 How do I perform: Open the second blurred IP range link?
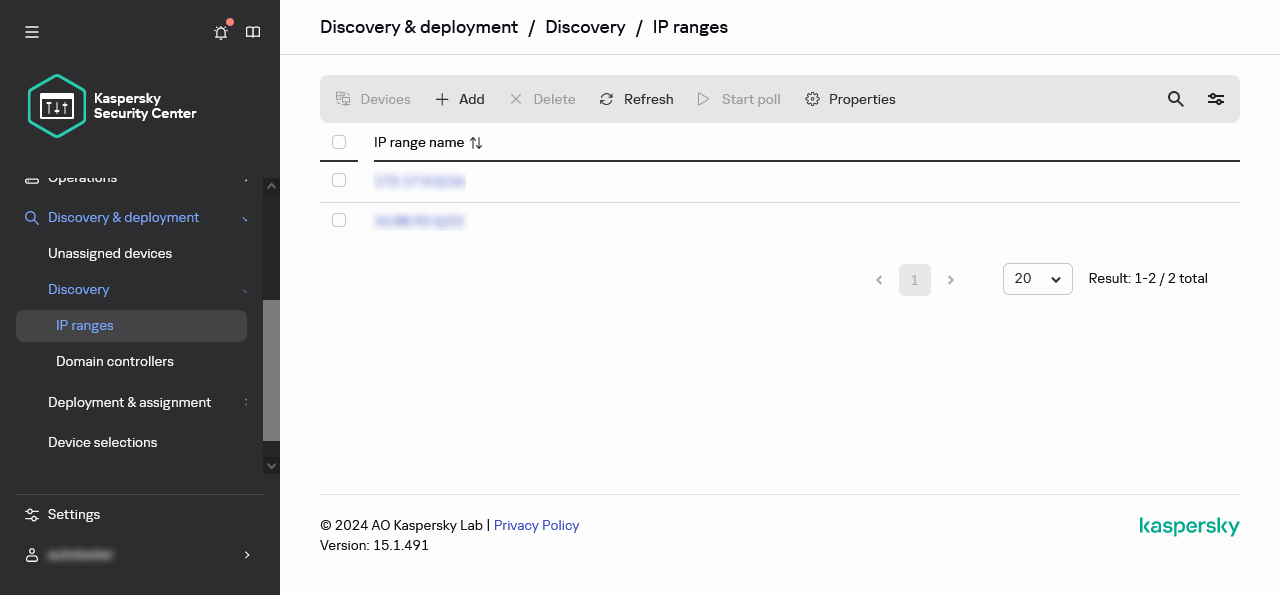419,221
